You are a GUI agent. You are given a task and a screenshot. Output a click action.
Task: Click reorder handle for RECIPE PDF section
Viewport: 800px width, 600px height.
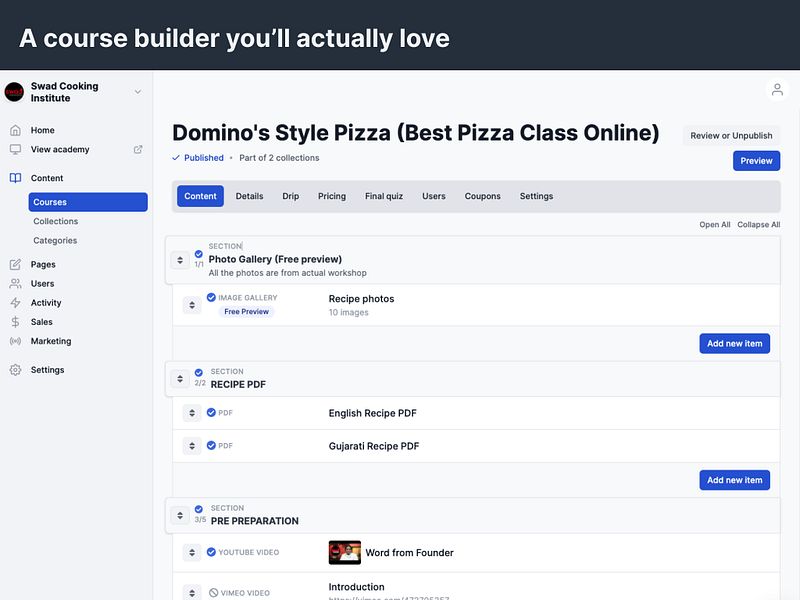tap(180, 379)
